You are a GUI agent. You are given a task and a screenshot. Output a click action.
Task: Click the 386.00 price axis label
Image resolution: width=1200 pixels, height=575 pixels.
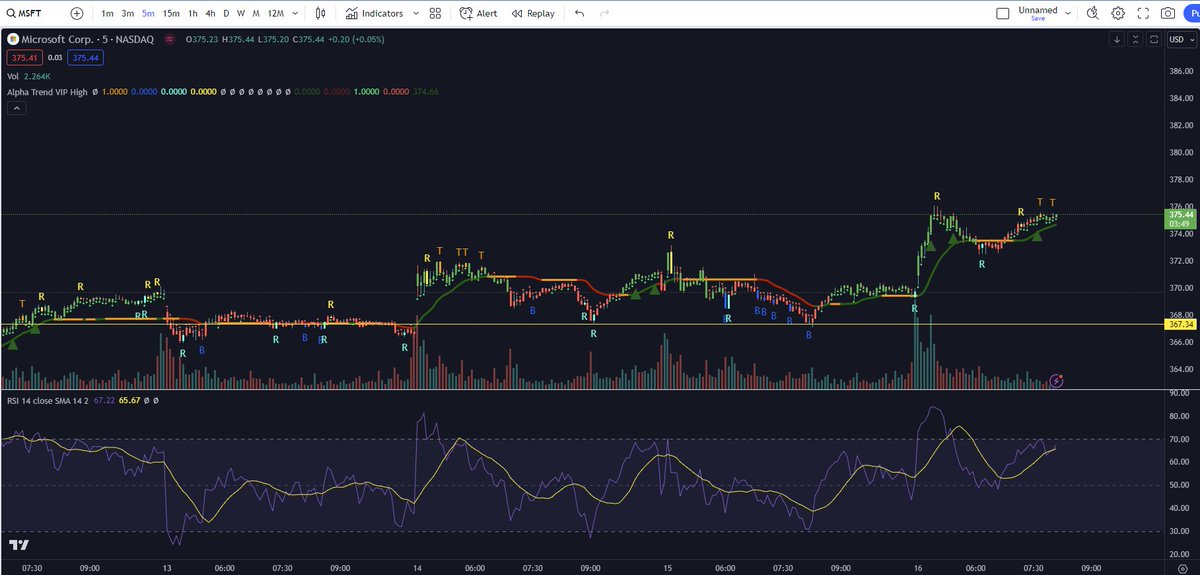tap(1181, 71)
